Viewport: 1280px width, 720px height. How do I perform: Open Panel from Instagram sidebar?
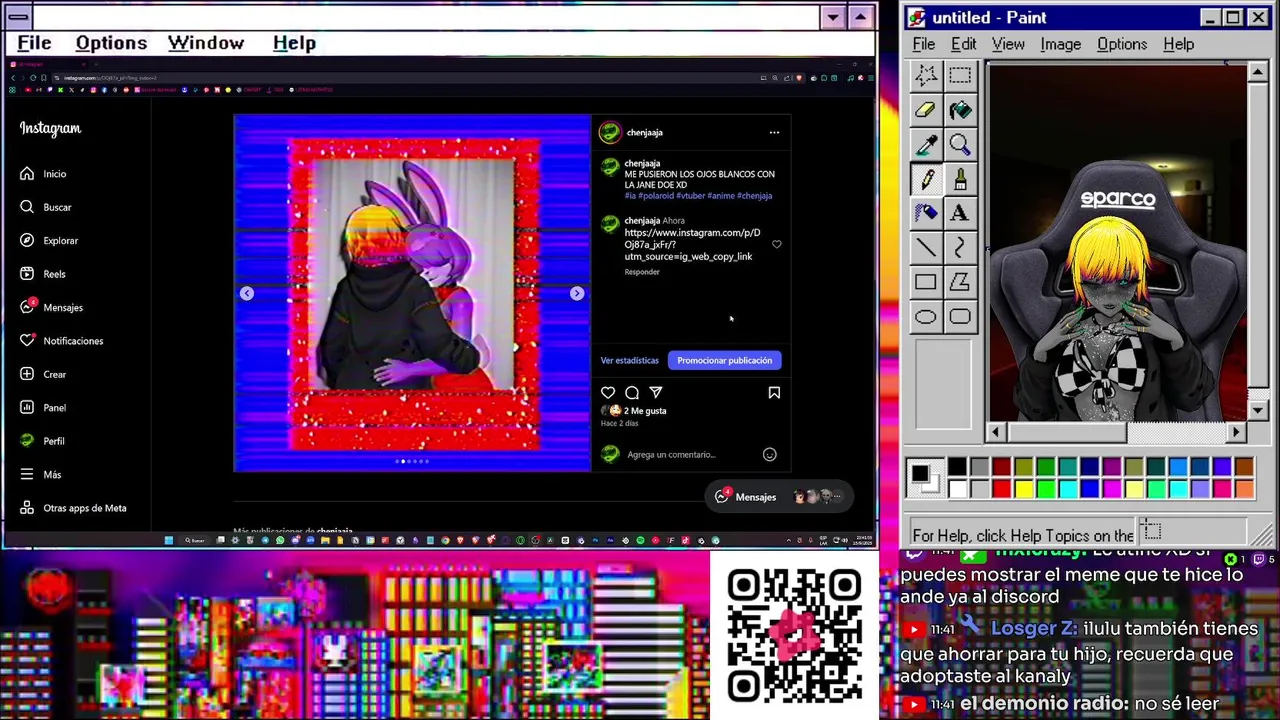pos(43,408)
